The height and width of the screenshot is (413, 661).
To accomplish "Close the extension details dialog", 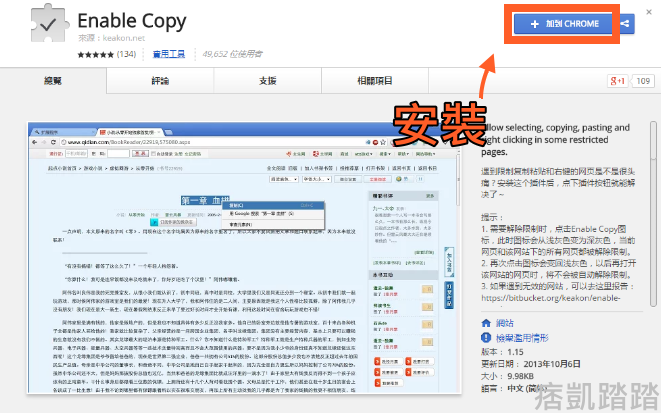I will click(x=649, y=12).
